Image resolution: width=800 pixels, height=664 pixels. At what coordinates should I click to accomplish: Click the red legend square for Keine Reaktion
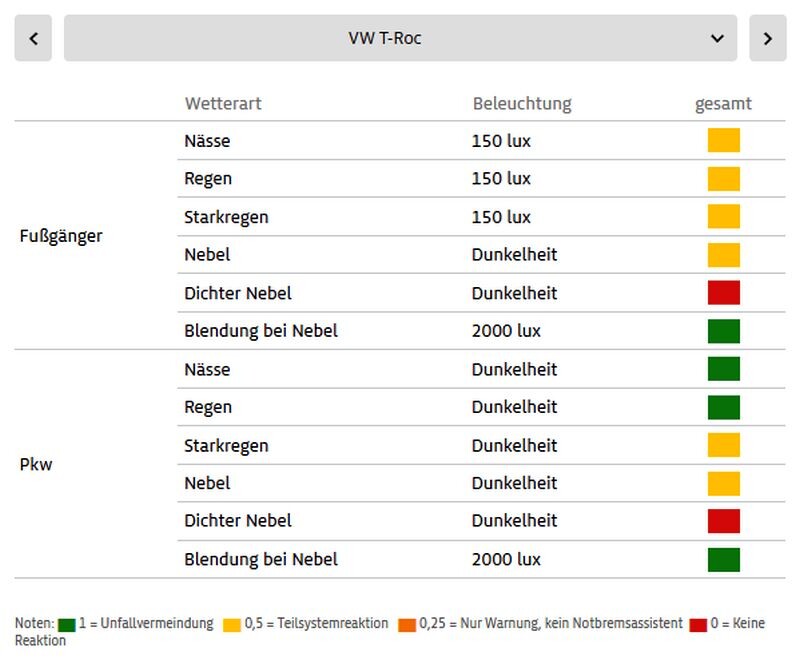pos(699,625)
